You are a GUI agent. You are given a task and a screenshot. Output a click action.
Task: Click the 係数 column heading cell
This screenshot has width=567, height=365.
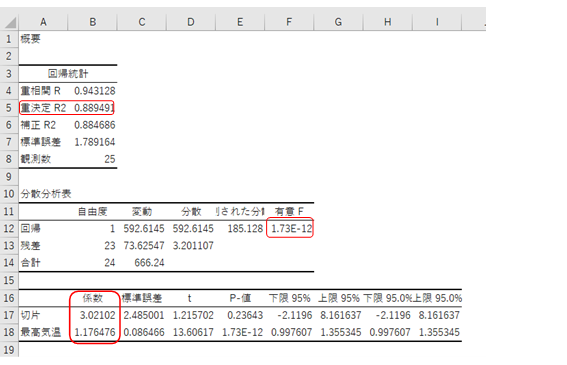click(x=93, y=298)
